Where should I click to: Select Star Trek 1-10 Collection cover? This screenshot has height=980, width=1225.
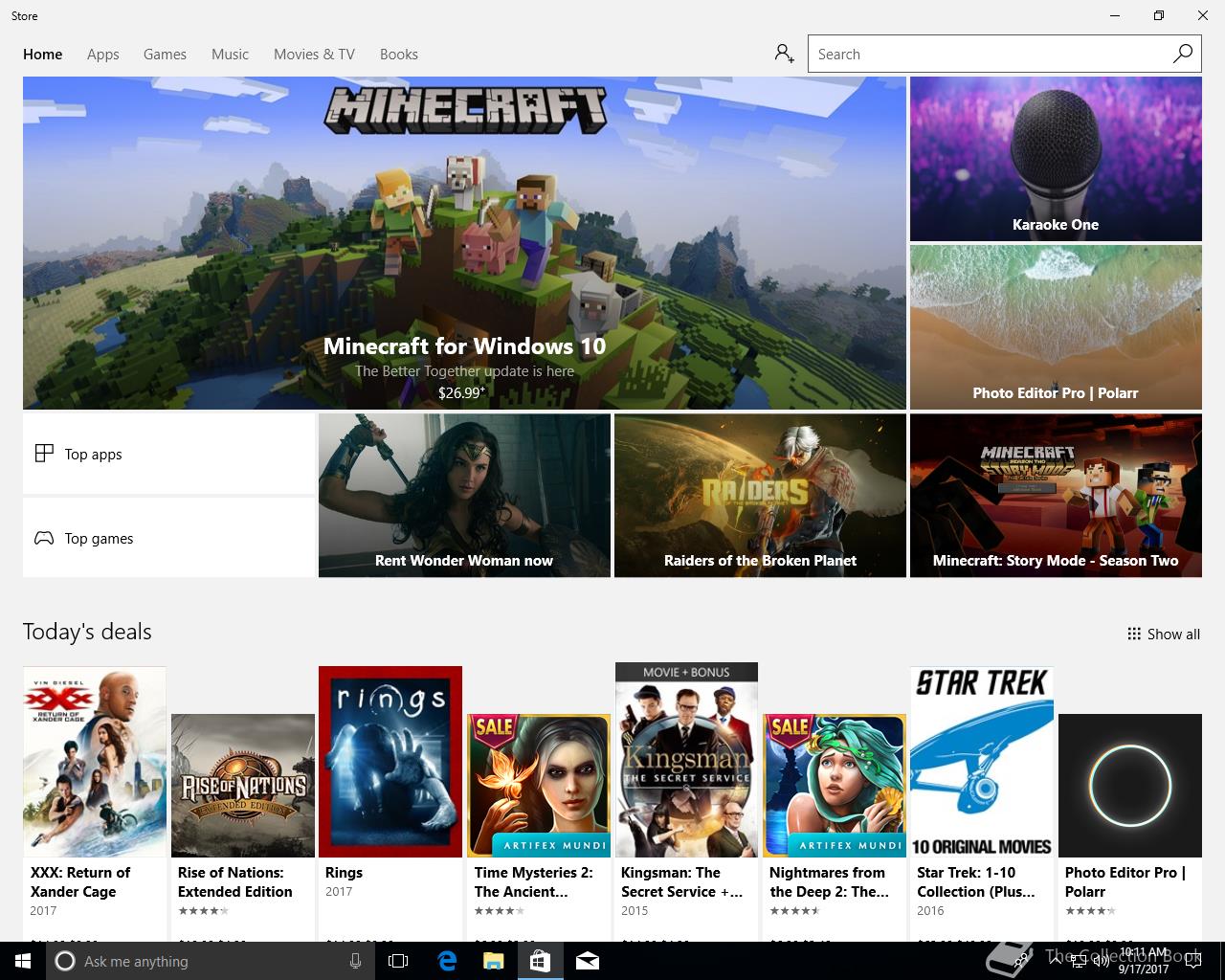[982, 762]
